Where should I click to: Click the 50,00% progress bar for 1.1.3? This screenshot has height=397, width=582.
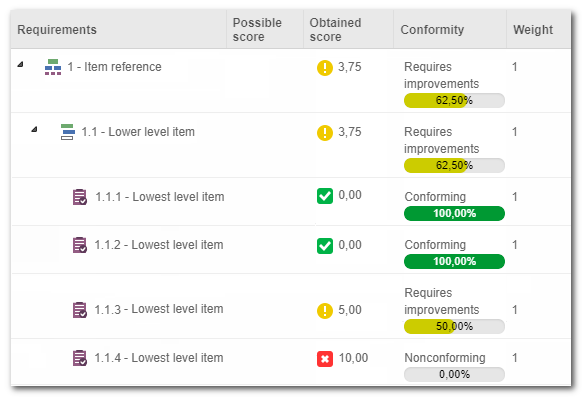point(454,327)
